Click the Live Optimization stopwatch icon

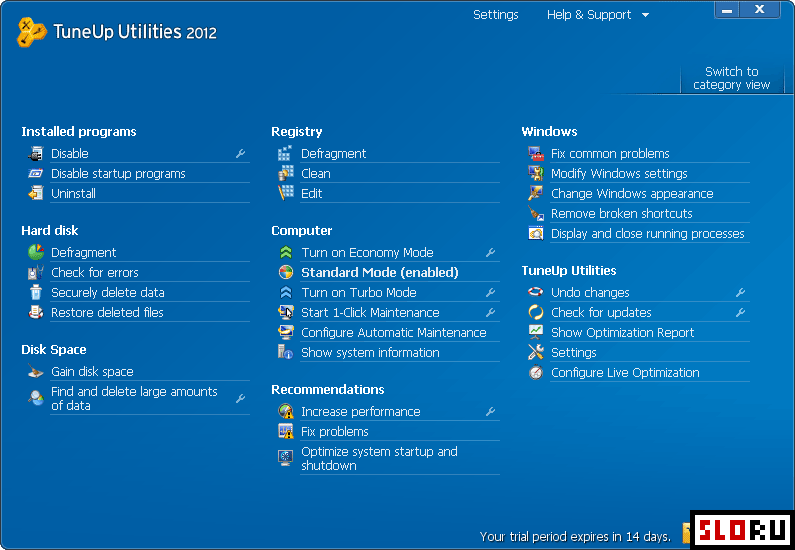536,373
